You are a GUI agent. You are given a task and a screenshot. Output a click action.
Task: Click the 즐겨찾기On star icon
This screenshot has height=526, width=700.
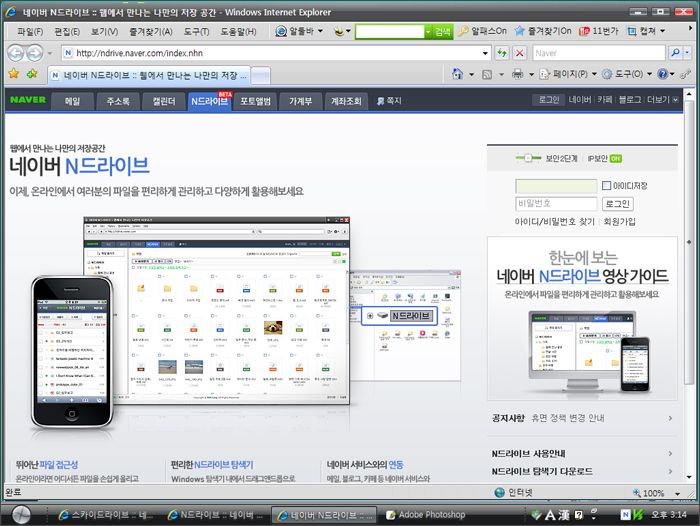[x=519, y=31]
